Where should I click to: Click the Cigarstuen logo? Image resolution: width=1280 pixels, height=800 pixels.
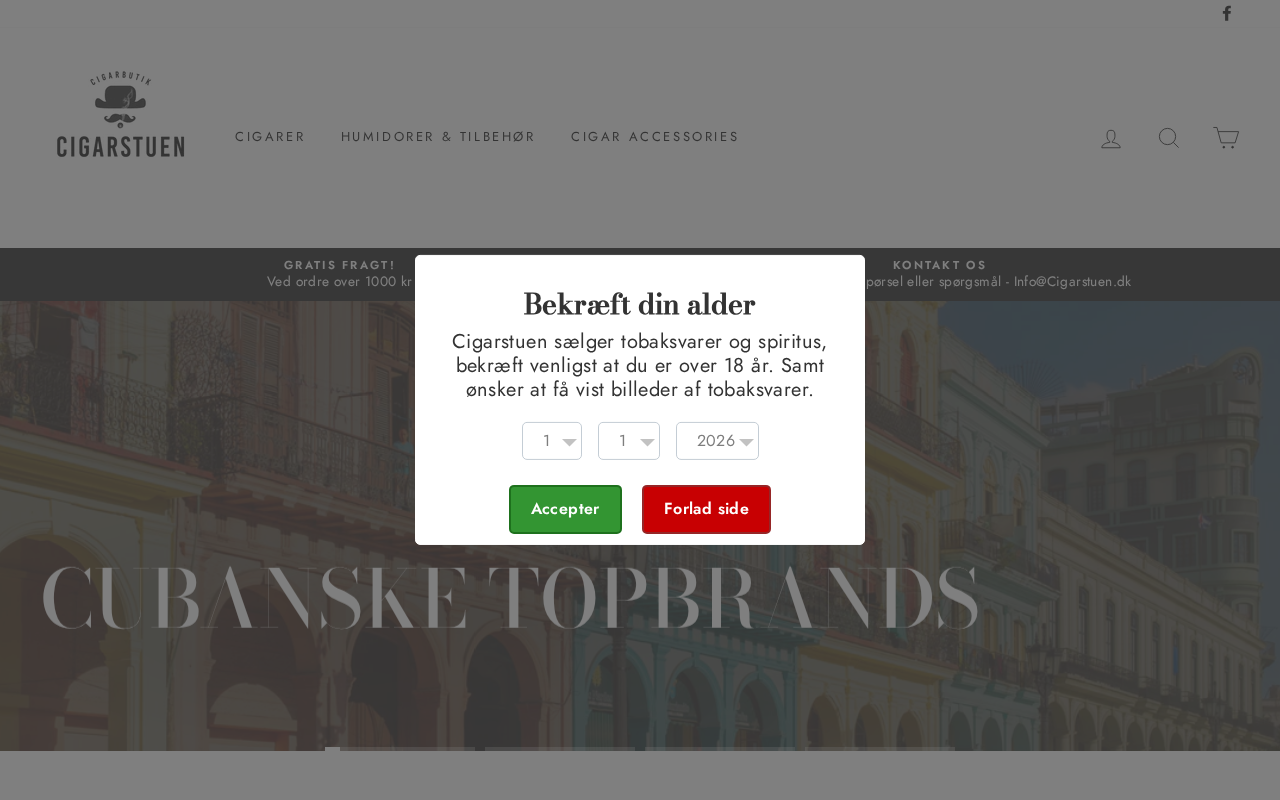click(120, 116)
